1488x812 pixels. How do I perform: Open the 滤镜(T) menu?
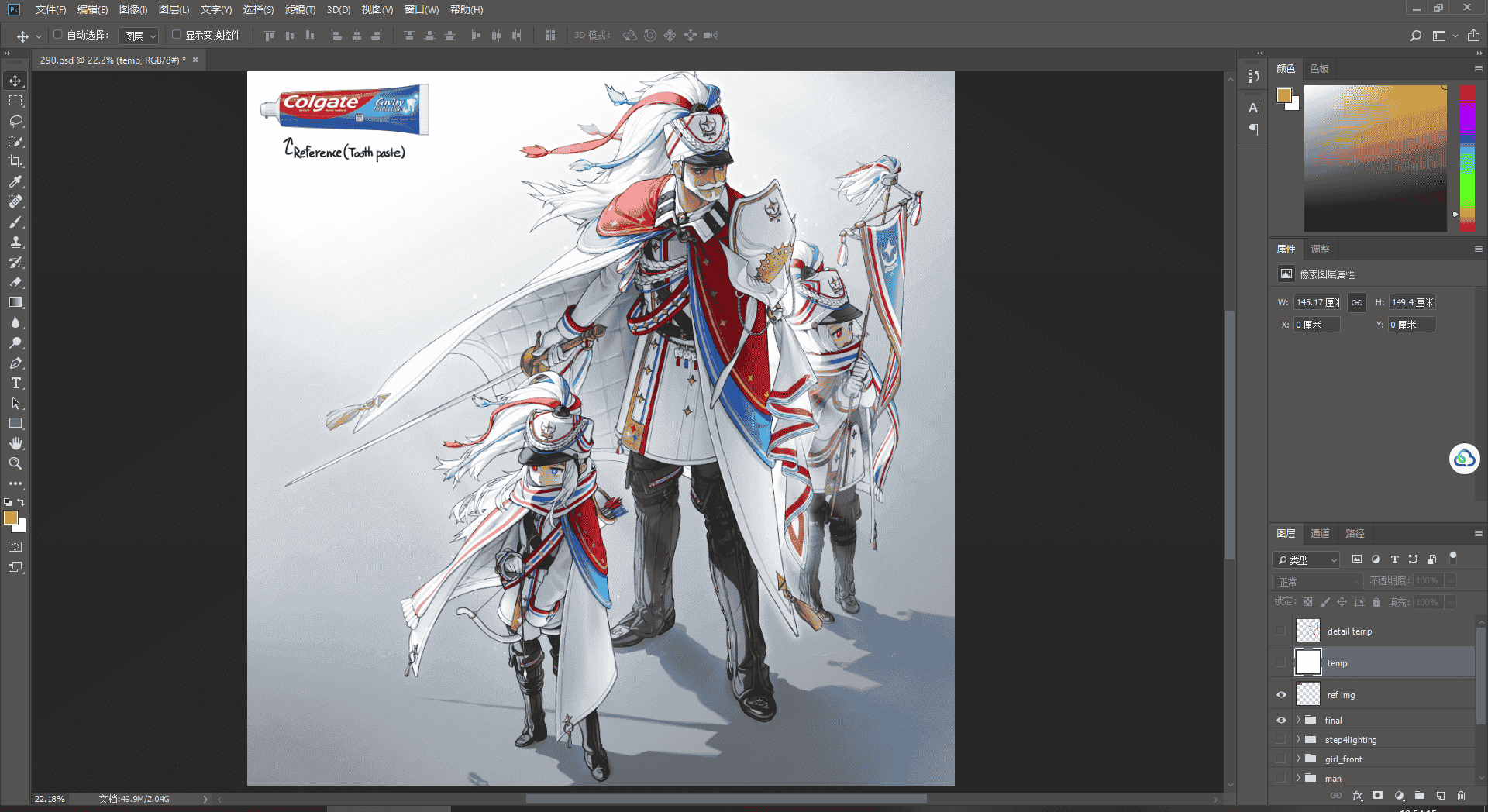tap(300, 9)
